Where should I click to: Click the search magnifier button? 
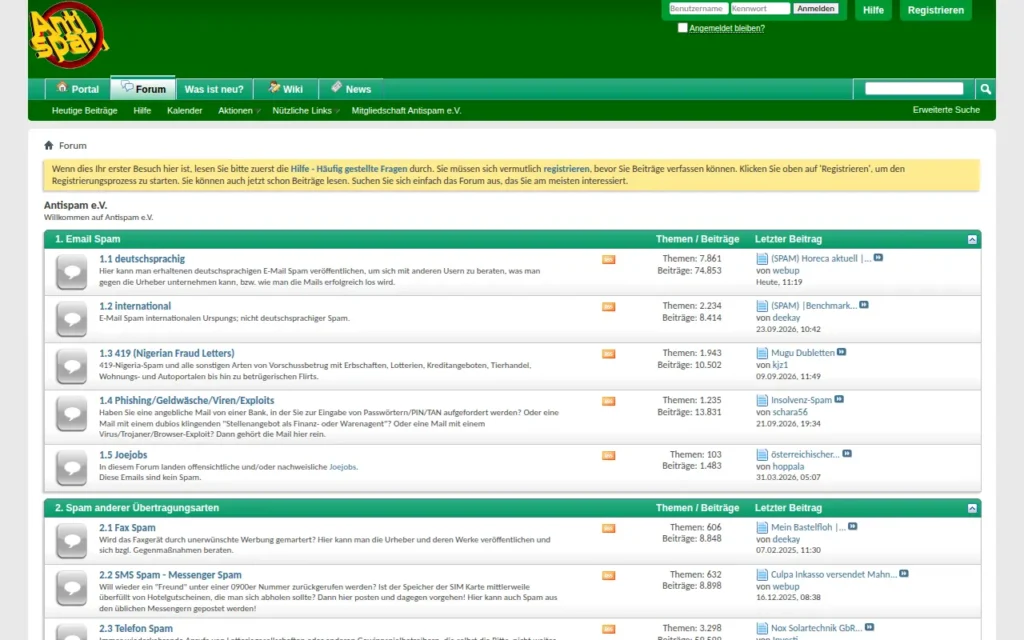click(x=985, y=89)
